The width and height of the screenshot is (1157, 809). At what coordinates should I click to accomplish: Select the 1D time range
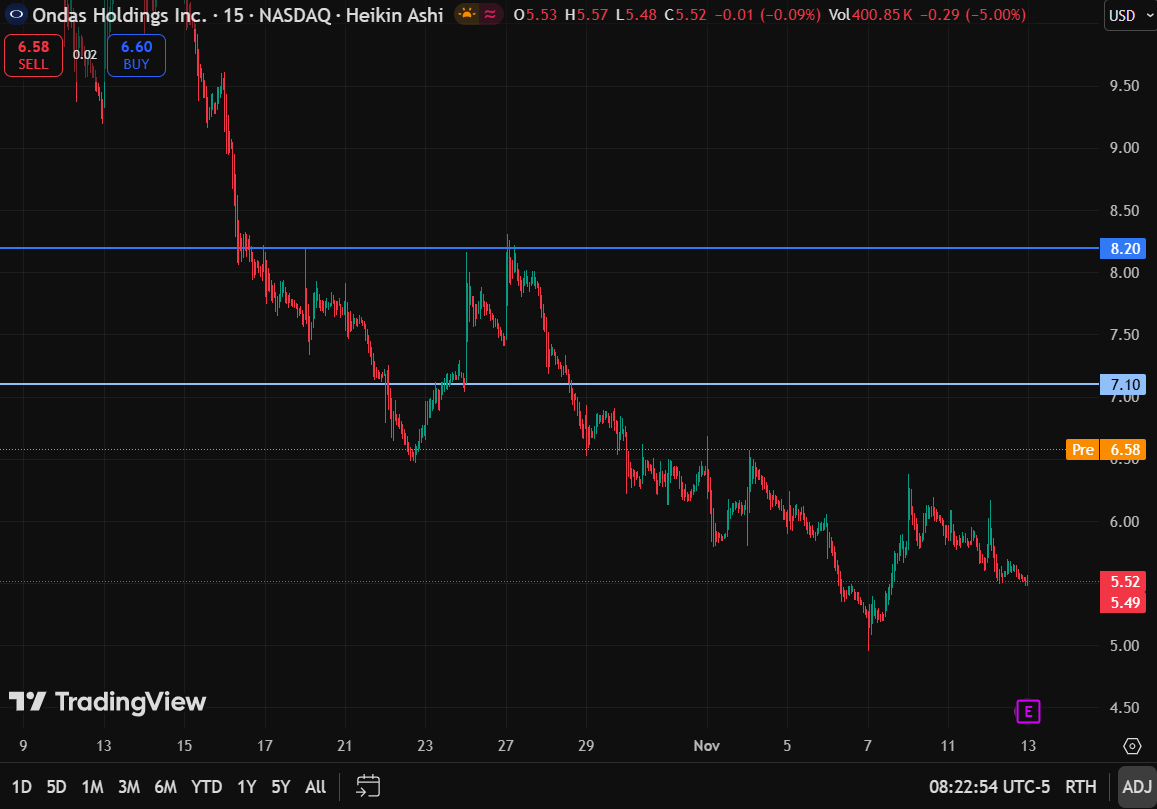[x=22, y=787]
